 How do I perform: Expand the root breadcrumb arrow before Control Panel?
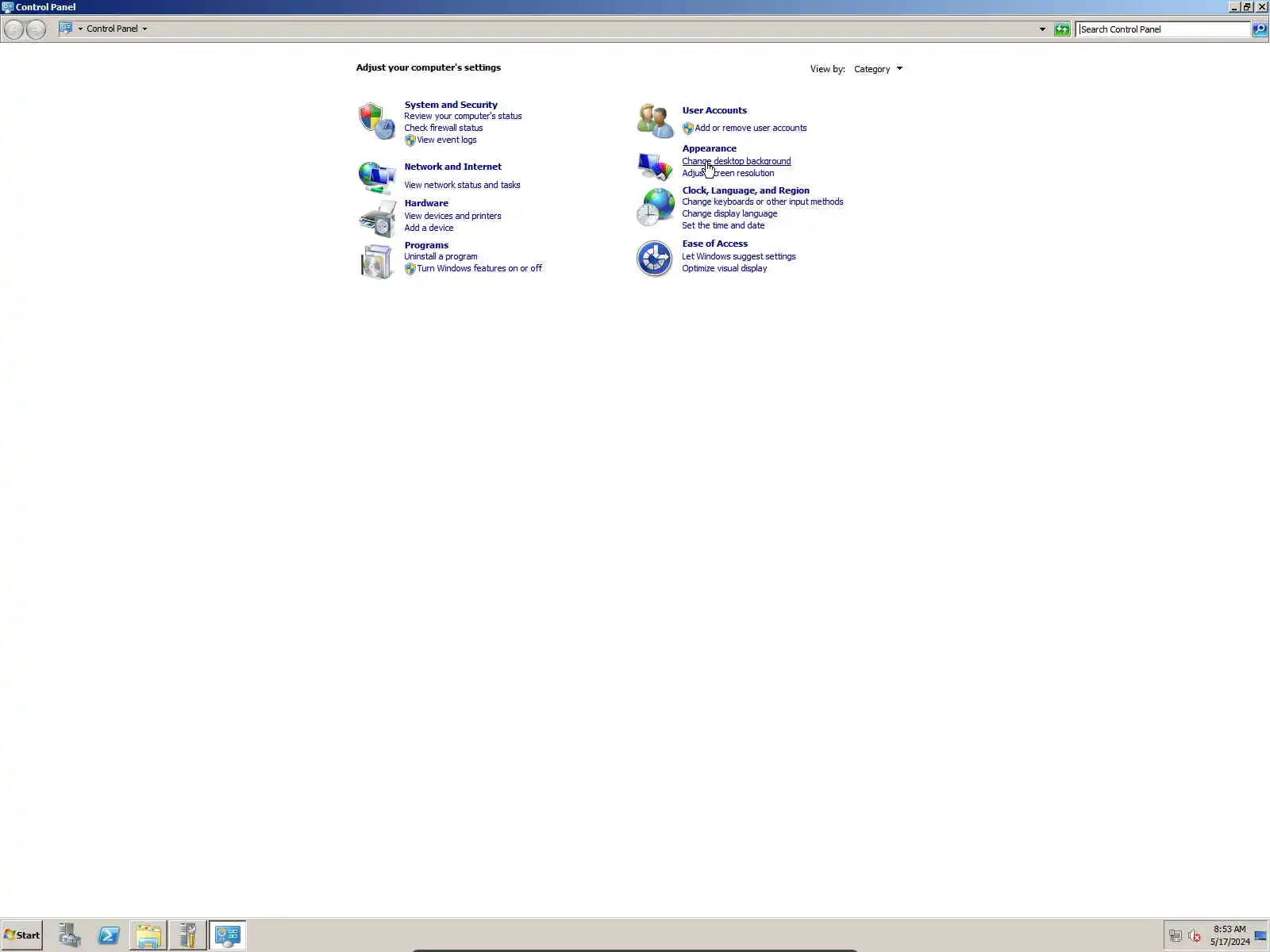click(80, 29)
